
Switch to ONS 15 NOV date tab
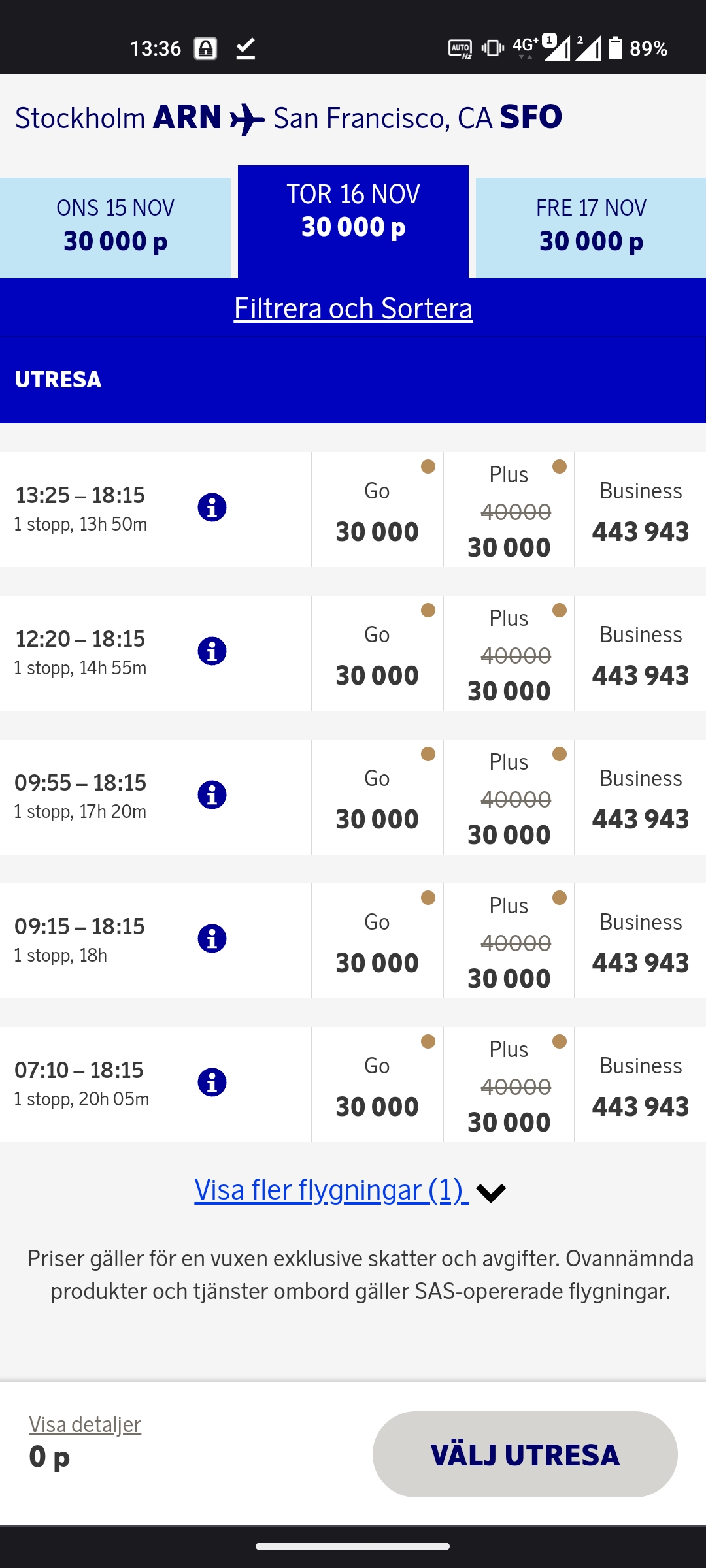tap(115, 226)
